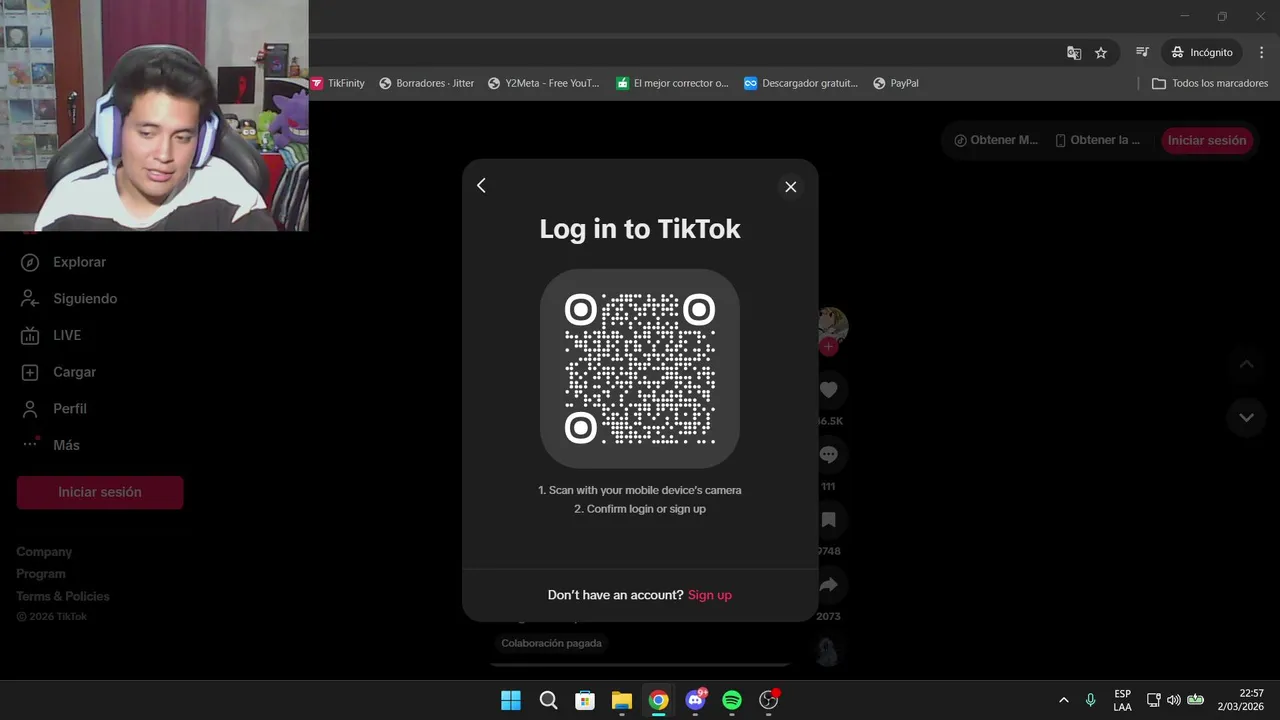Open Discord from the taskbar
Image resolution: width=1280 pixels, height=720 pixels.
(695, 700)
